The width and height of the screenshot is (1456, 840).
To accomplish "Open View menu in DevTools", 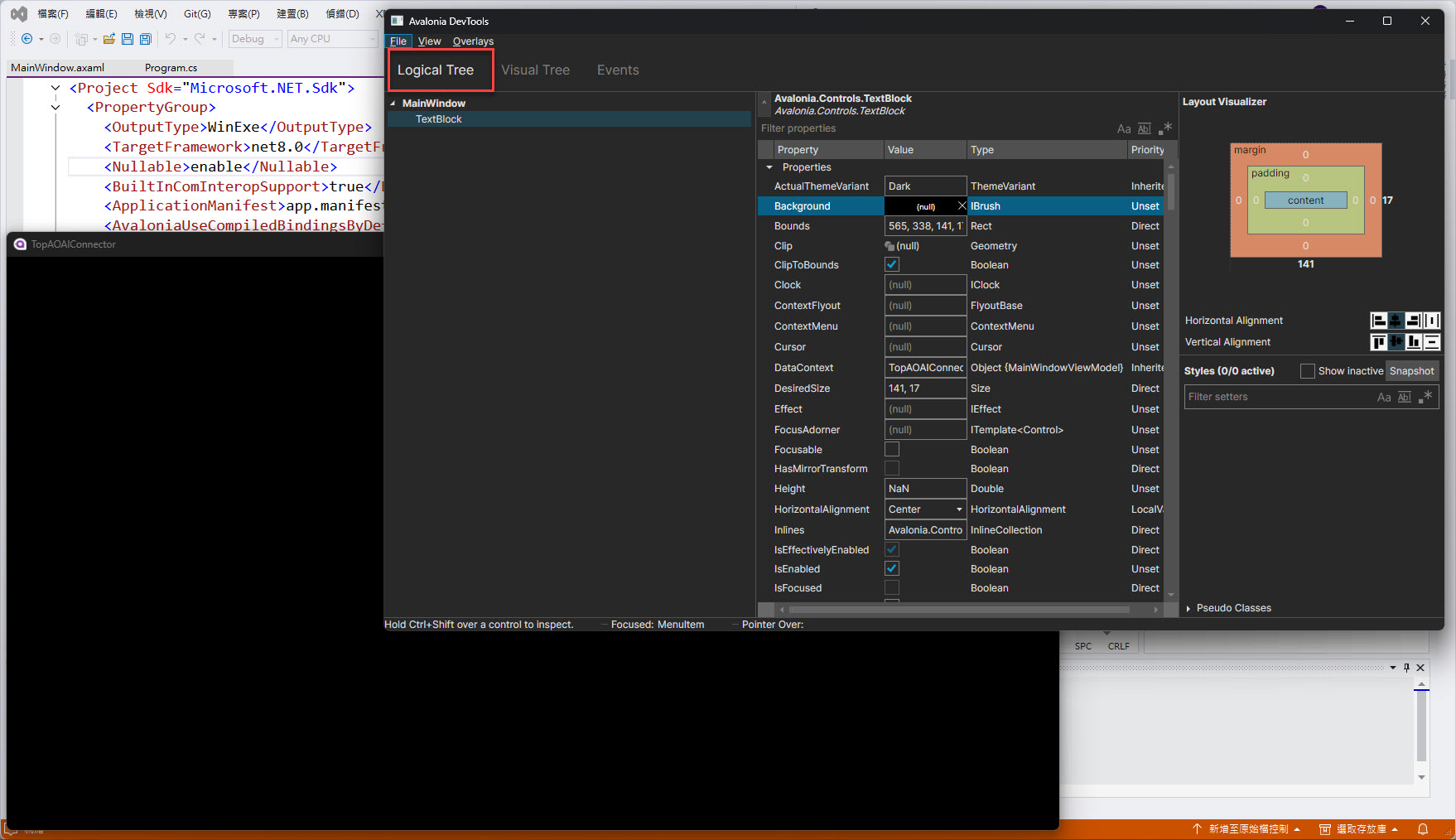I will pos(429,41).
